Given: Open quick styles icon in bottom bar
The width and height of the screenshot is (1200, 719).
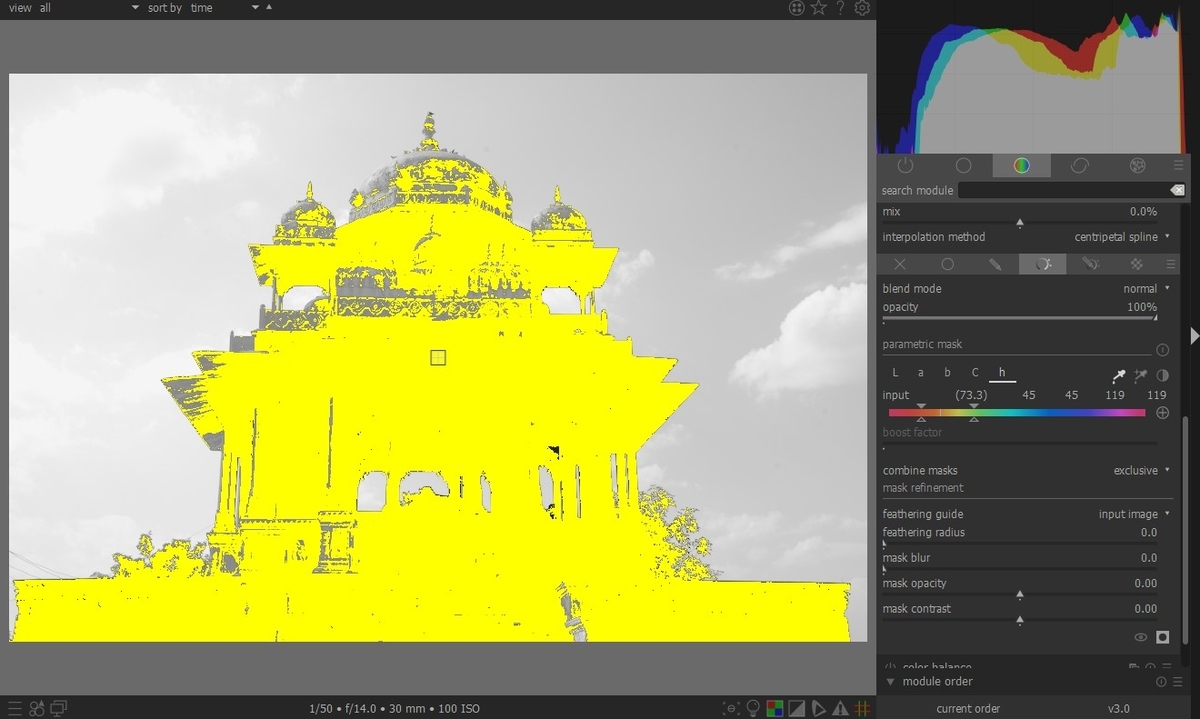Looking at the screenshot, I should point(37,708).
